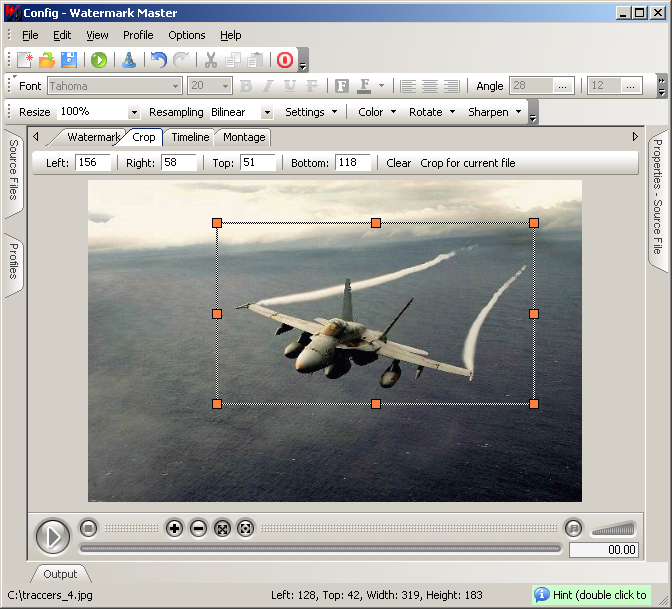
Task: Click the zoom out minus button
Action: coord(198,528)
